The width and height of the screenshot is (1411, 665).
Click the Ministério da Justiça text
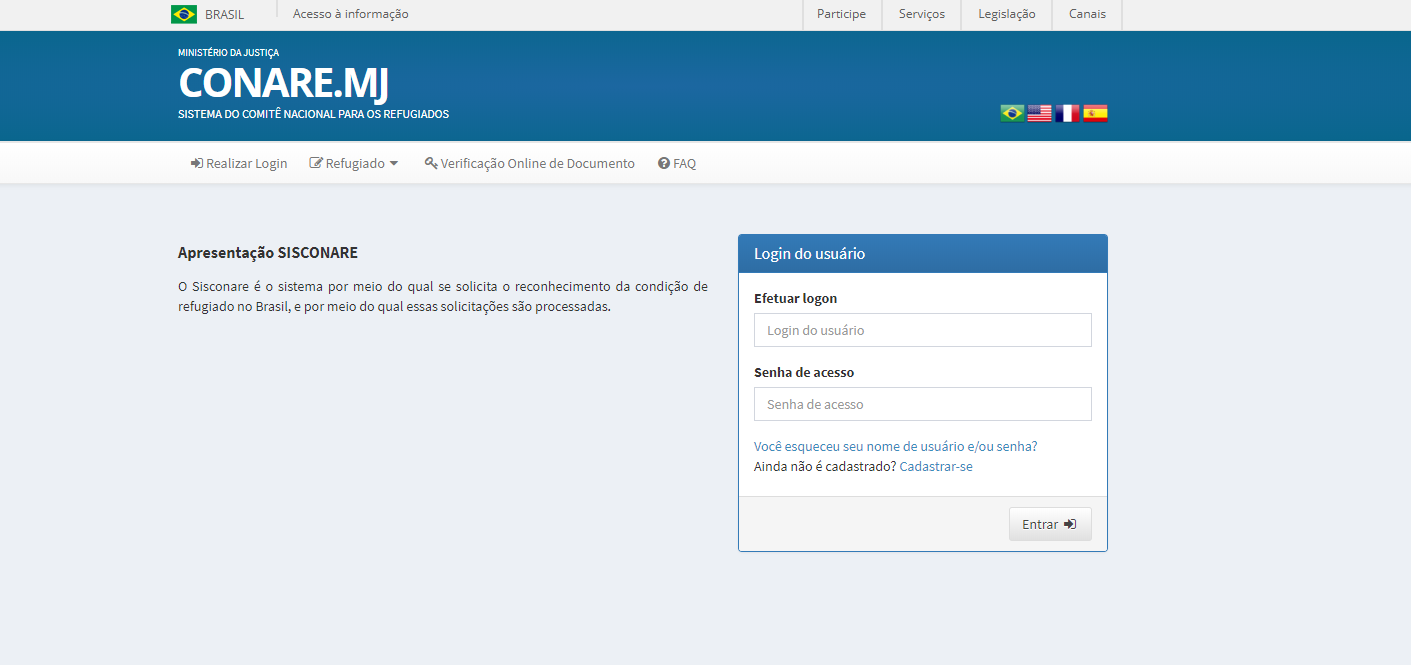(229, 52)
